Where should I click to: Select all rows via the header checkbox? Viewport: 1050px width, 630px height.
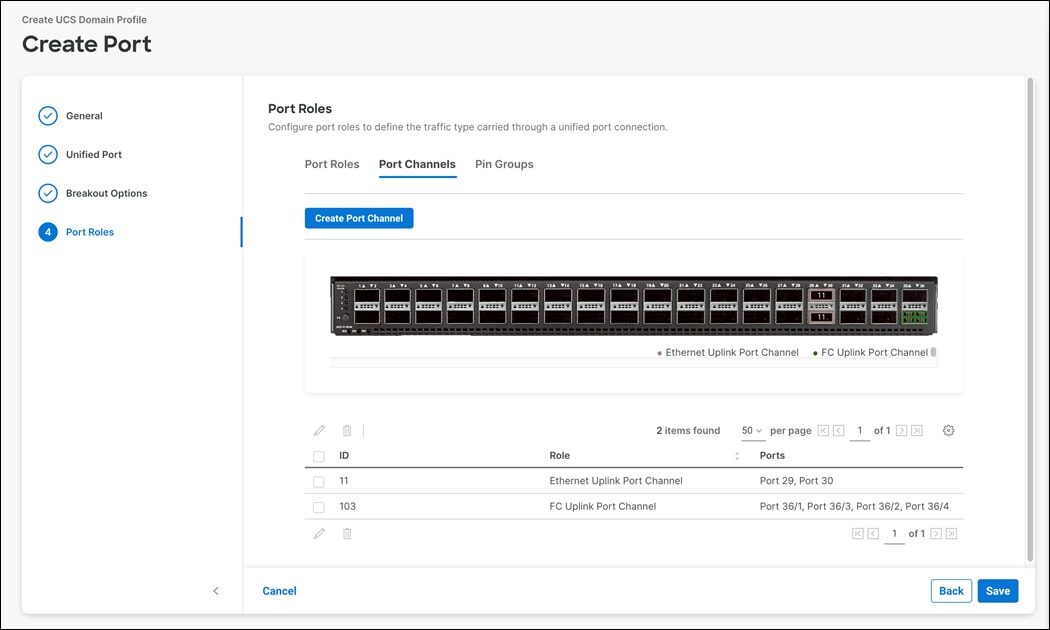[x=319, y=455]
